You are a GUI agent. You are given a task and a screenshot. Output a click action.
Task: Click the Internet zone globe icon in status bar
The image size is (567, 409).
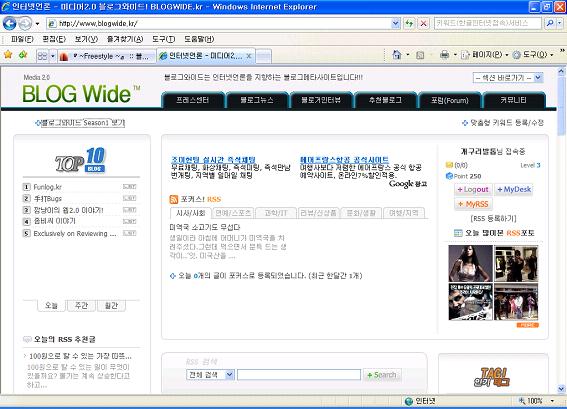[409, 401]
